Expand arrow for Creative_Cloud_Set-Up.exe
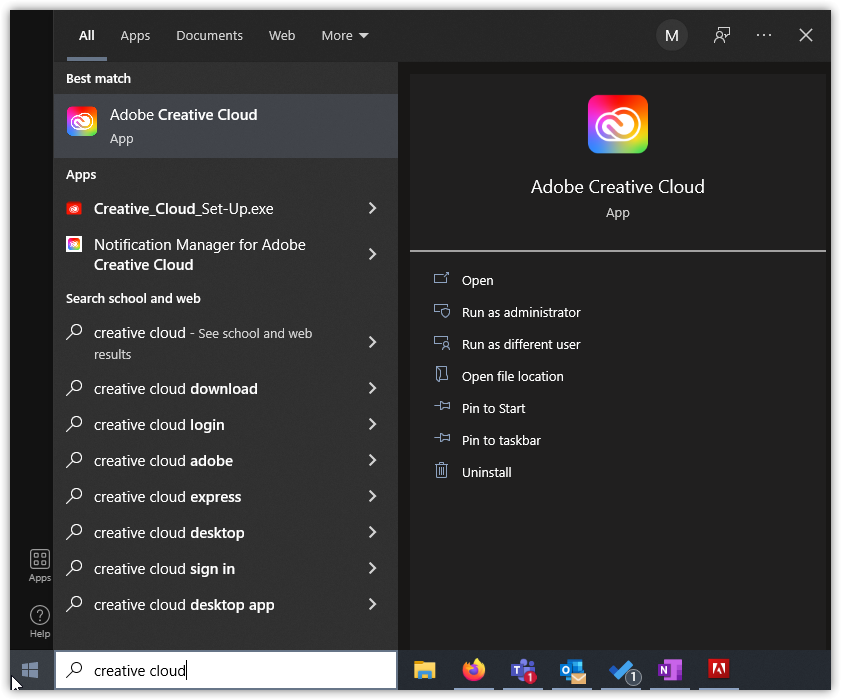Screen dimensions: 841x700 [x=372, y=208]
